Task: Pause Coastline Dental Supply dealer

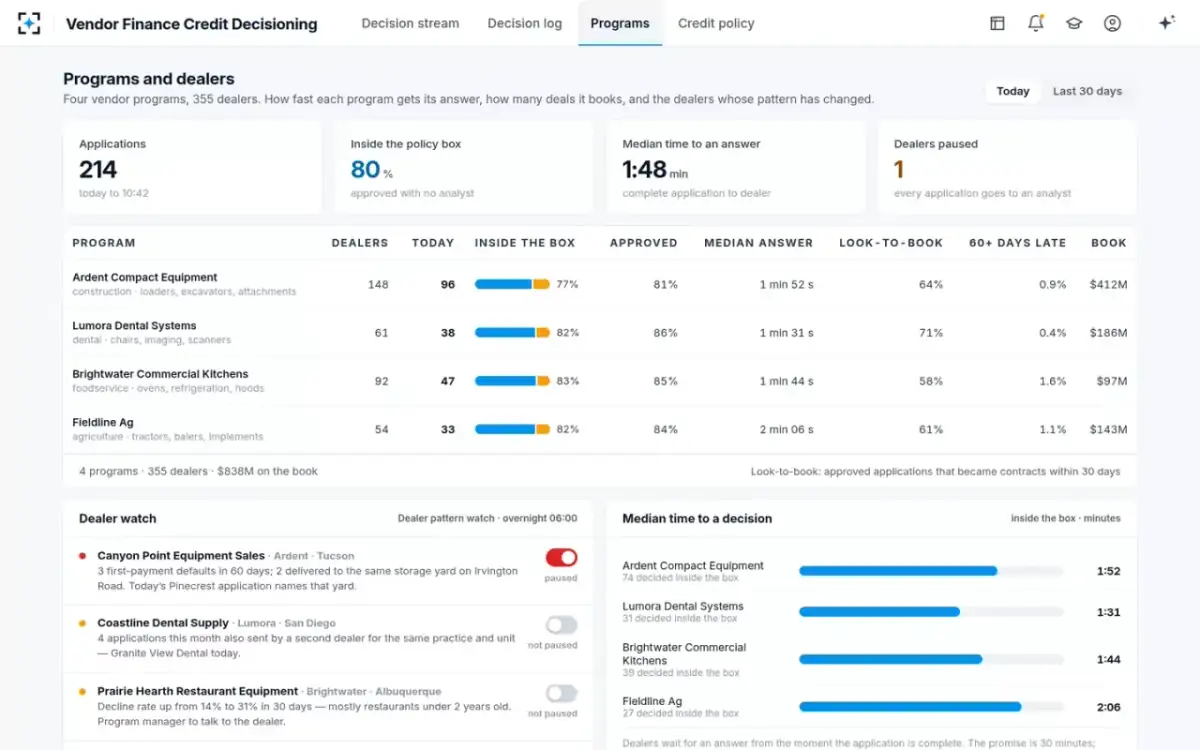Action: point(561,625)
